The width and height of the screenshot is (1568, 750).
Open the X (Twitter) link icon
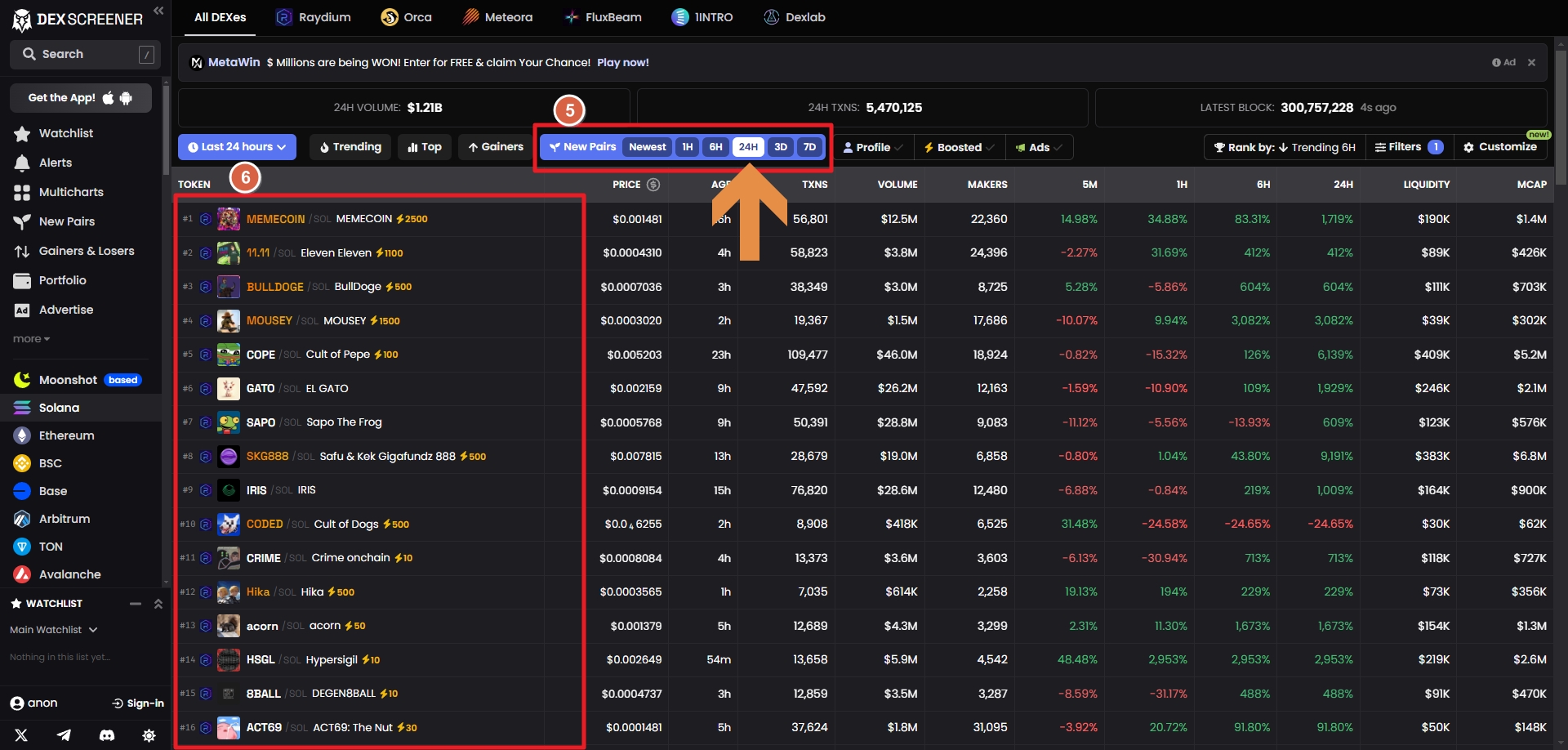tap(21, 735)
